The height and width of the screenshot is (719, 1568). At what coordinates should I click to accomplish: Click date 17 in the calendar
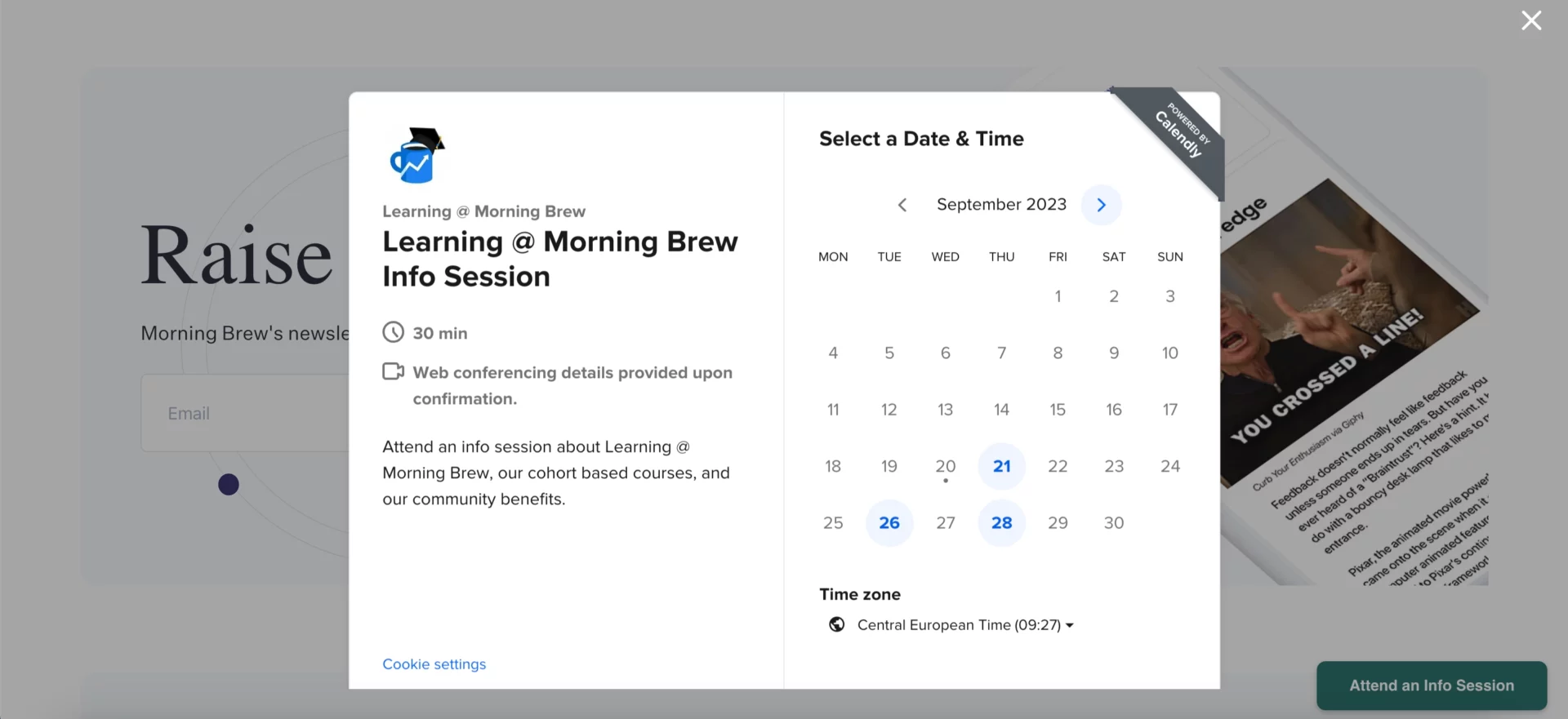coord(1170,410)
